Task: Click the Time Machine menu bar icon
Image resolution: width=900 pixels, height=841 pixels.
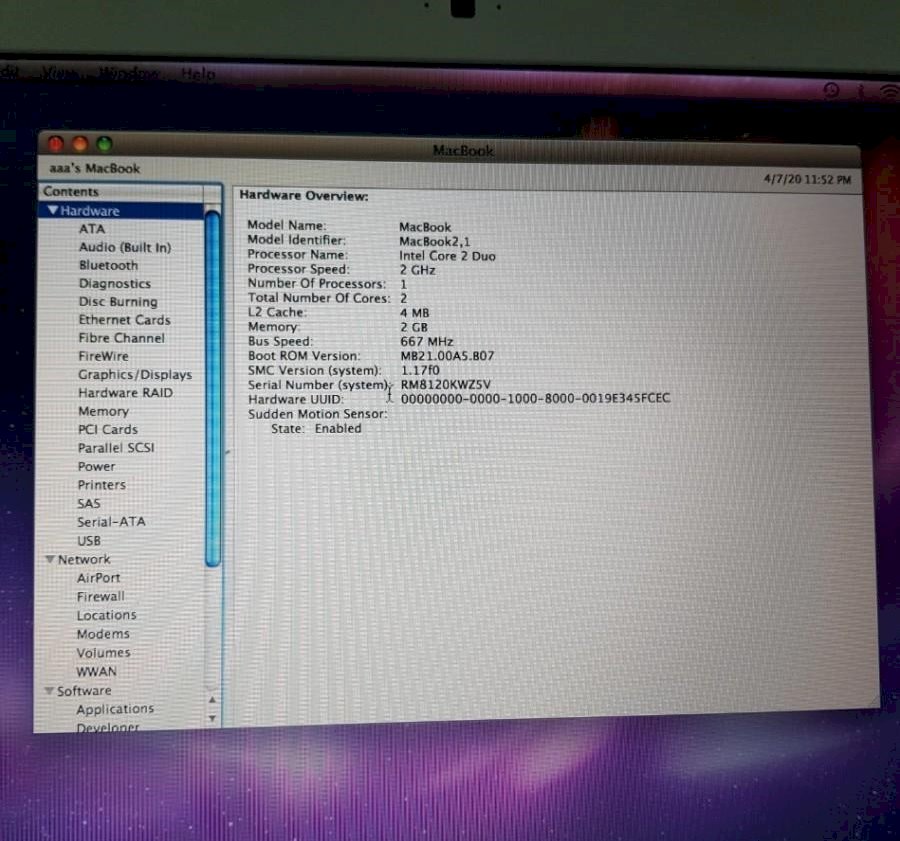Action: 832,91
